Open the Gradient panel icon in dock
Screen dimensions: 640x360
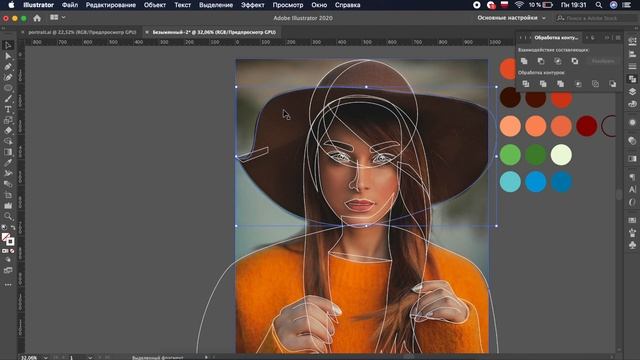[x=632, y=158]
